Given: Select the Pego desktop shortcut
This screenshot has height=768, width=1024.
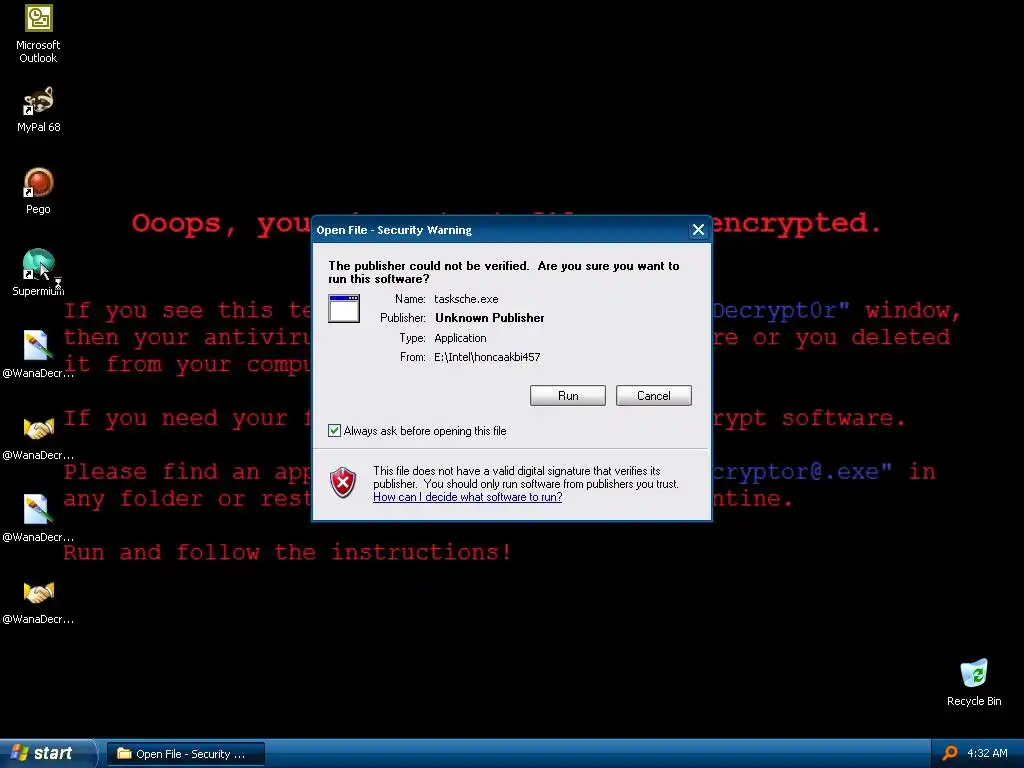Looking at the screenshot, I should 38,191.
